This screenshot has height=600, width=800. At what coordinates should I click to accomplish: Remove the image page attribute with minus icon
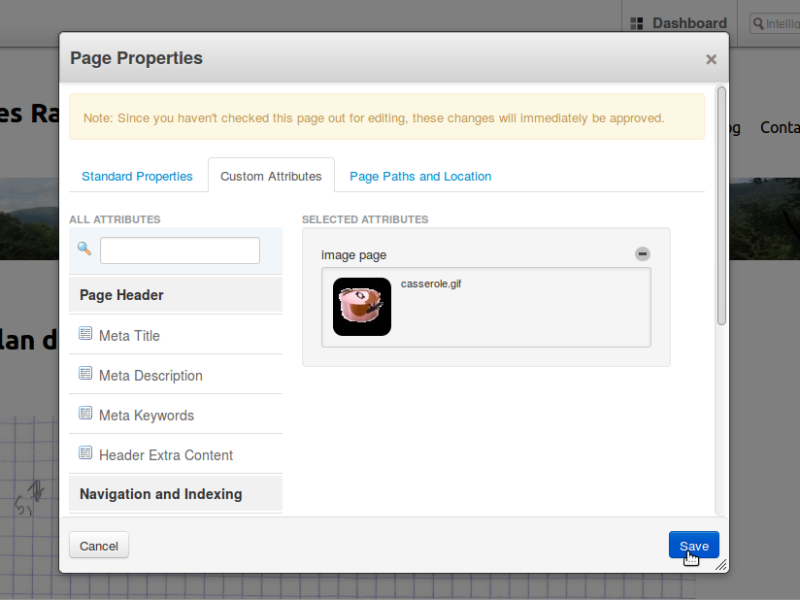point(642,254)
